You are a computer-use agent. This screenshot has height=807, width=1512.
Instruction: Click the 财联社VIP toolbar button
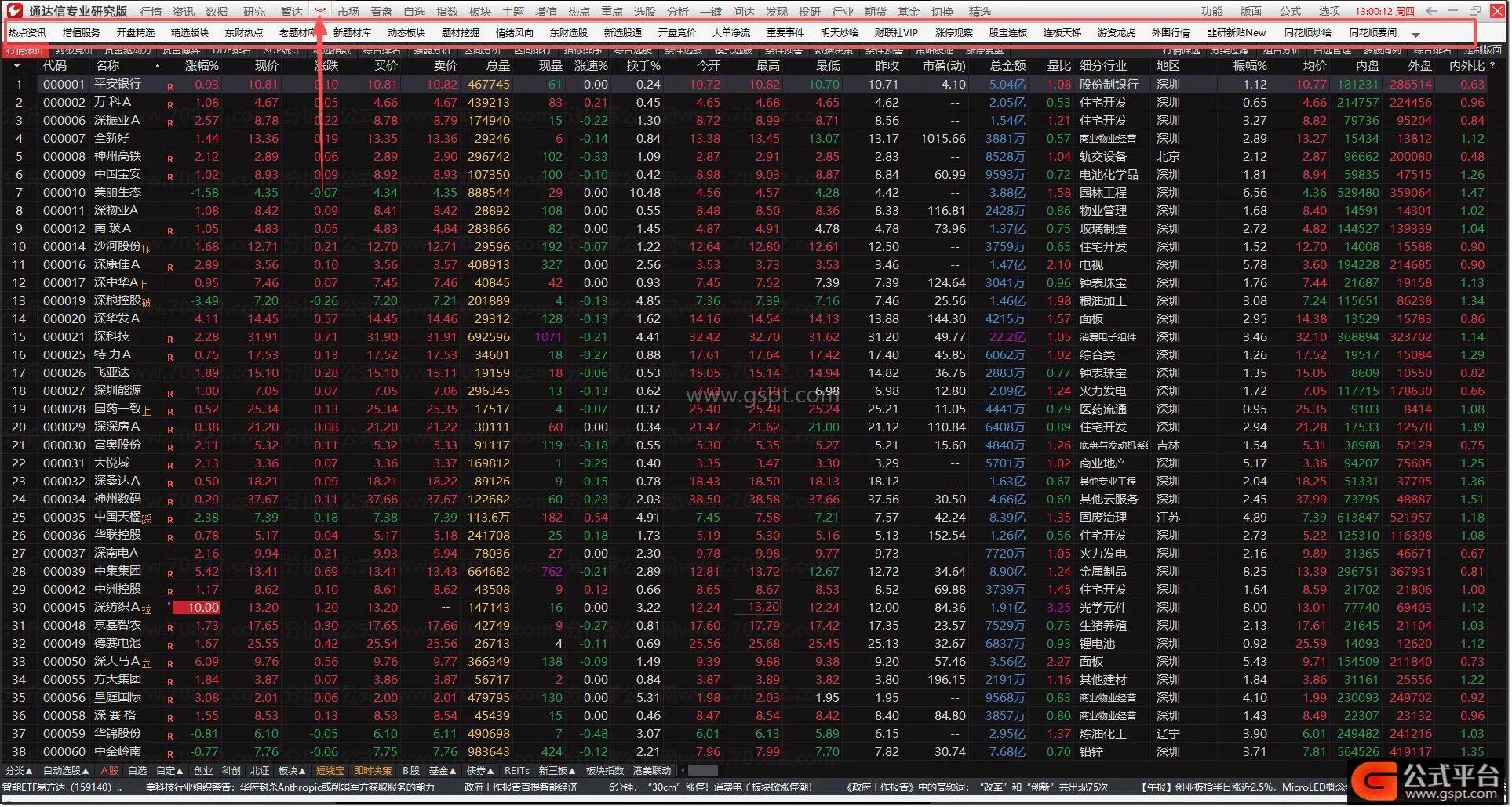coord(896,33)
